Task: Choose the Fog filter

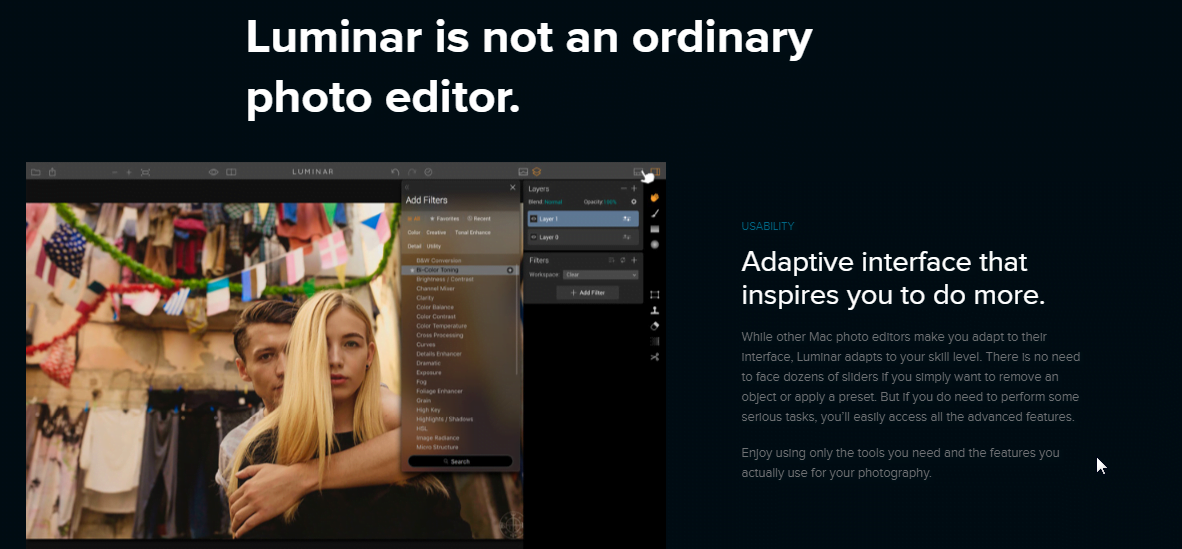Action: click(421, 382)
